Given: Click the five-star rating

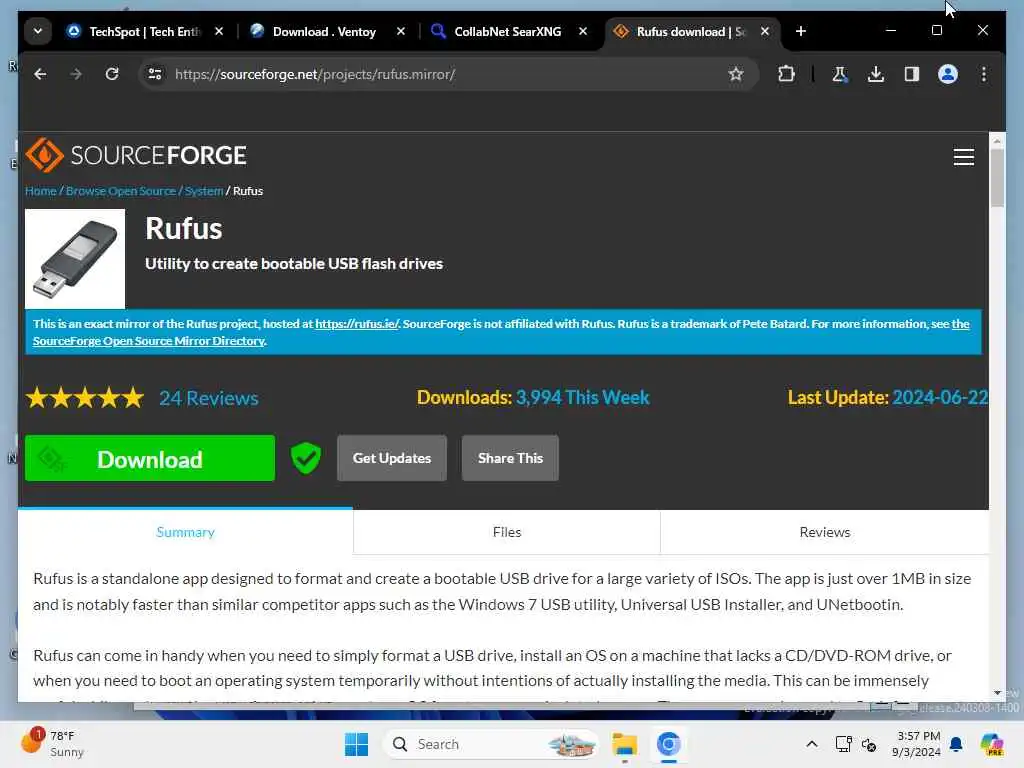Looking at the screenshot, I should click(85, 398).
